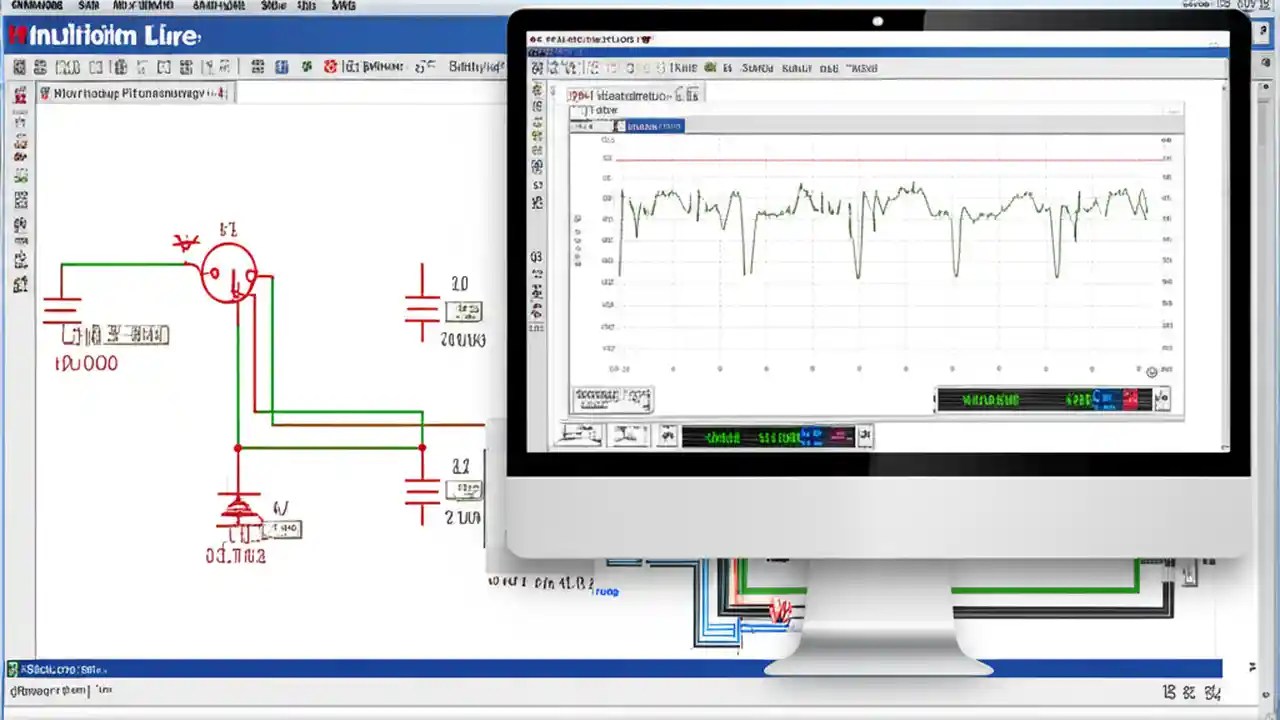1280x720 pixels.
Task: Select the topmost icon in the left sidebar
Action: 21,95
